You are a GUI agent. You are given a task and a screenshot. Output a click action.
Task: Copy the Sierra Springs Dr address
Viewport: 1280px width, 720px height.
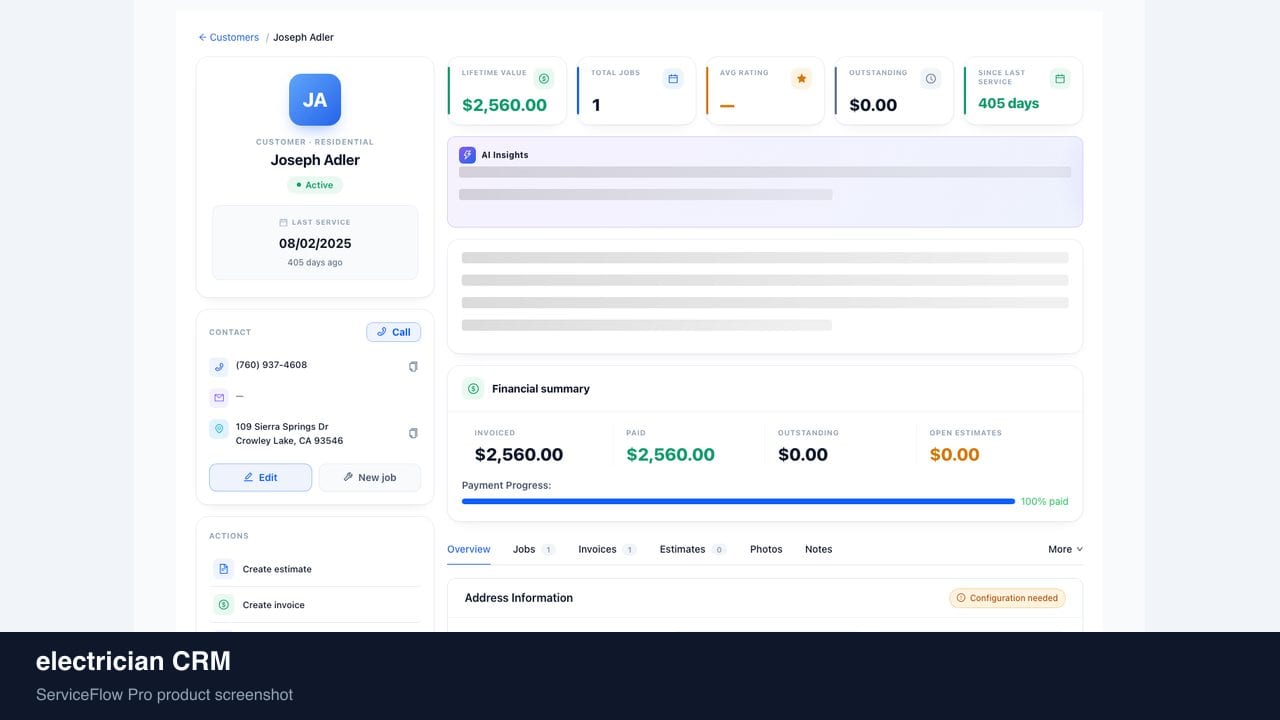click(x=413, y=433)
